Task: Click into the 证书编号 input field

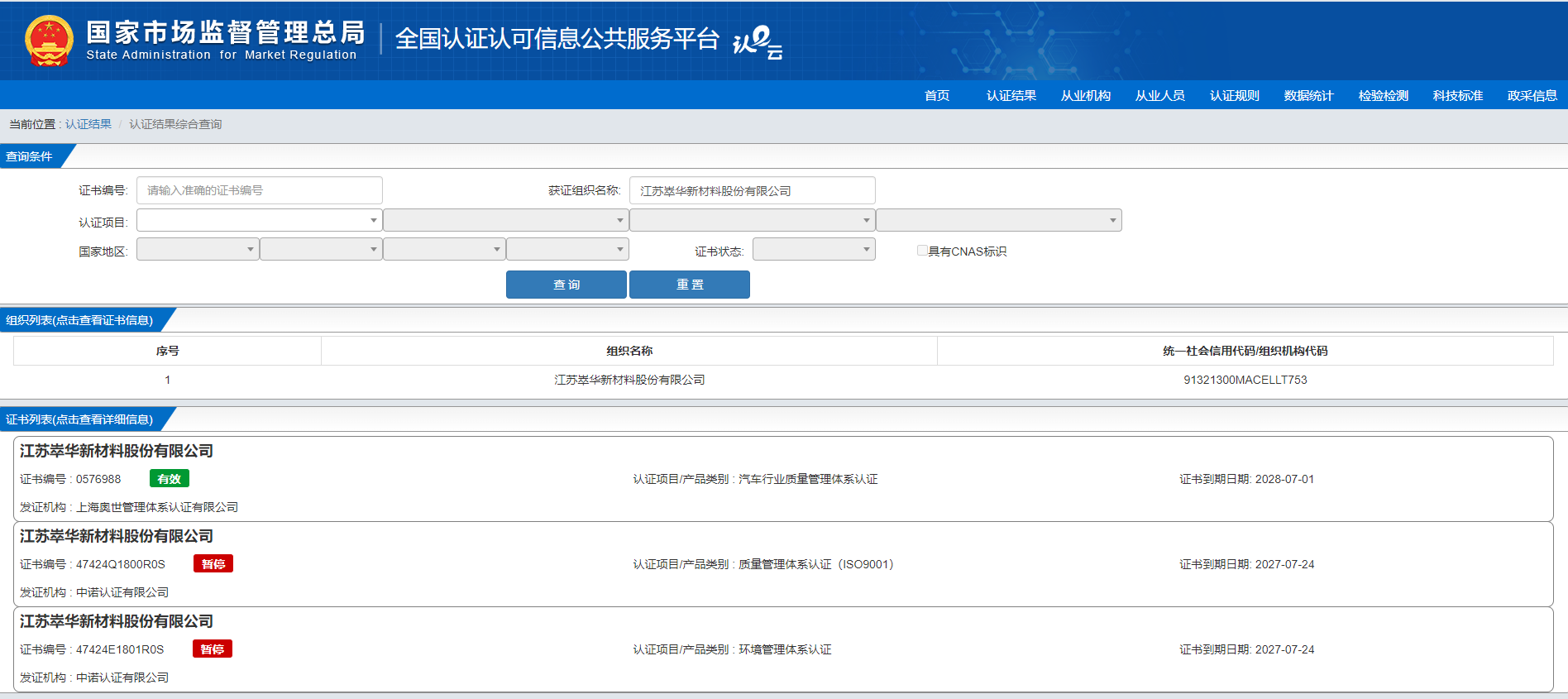Action: (x=259, y=190)
